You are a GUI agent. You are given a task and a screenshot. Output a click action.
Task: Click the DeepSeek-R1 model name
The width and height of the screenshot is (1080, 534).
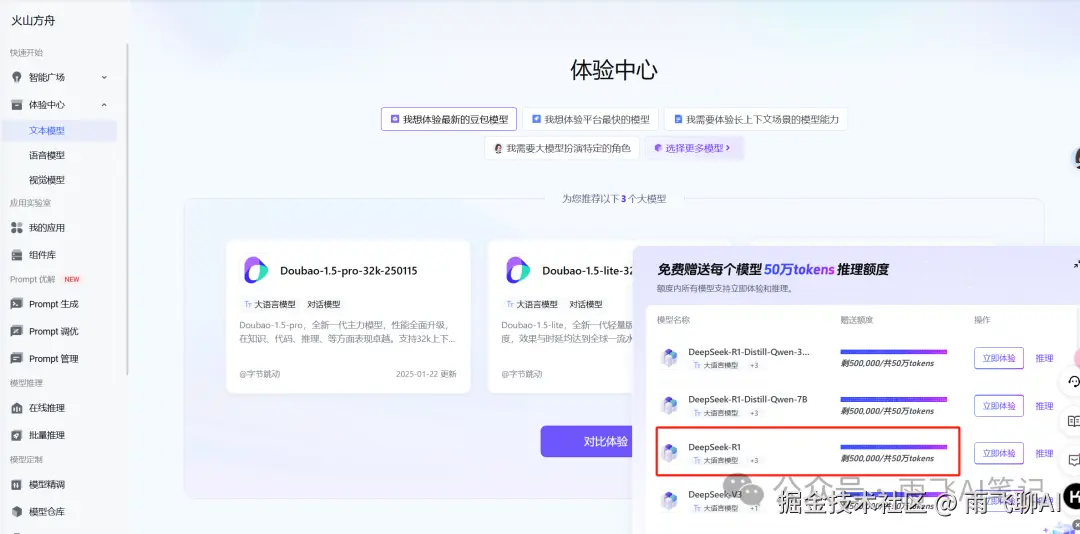[714, 447]
